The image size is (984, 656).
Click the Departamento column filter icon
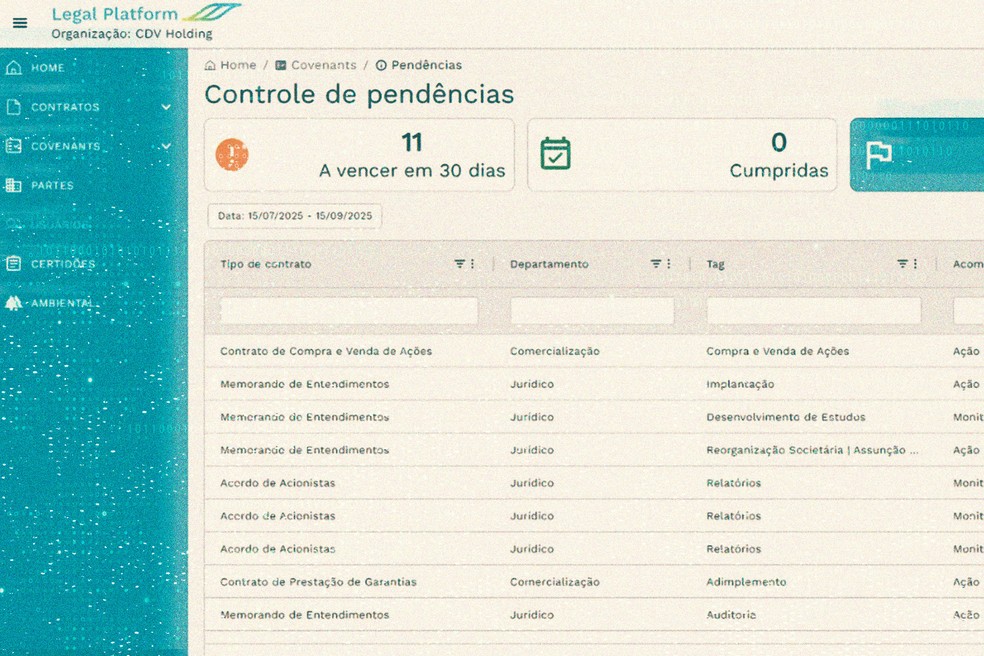point(655,264)
